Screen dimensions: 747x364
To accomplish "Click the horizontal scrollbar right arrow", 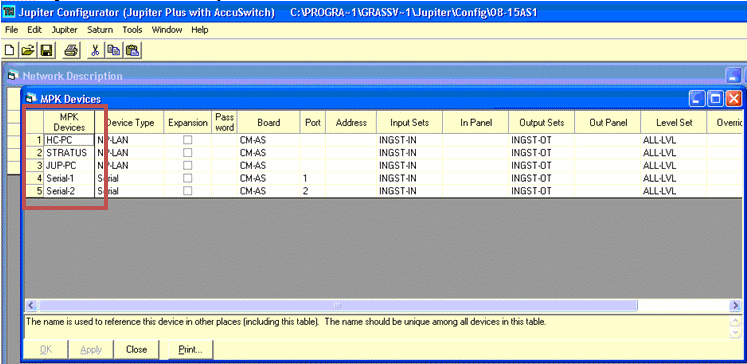I will coord(736,305).
